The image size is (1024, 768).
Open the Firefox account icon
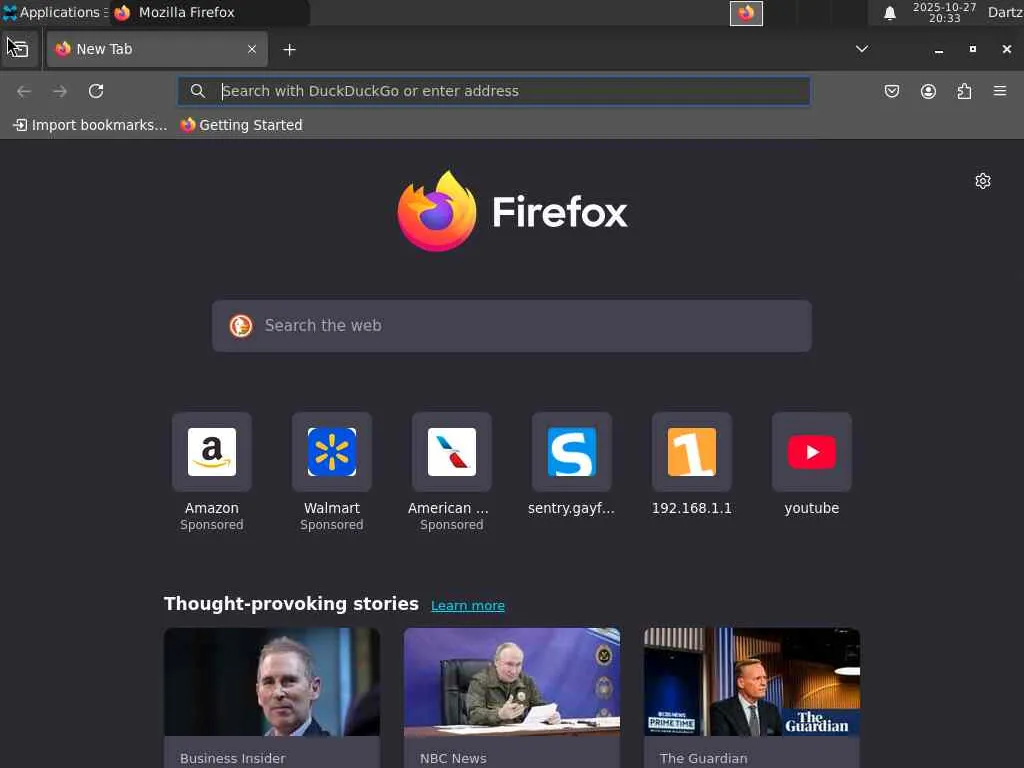[928, 91]
